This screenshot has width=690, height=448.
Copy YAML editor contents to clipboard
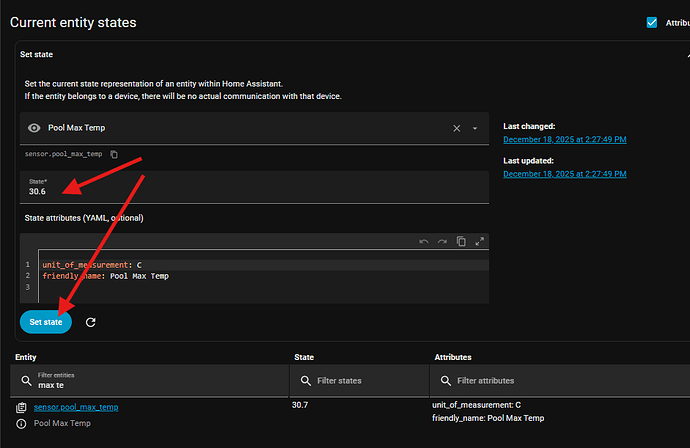tap(461, 241)
